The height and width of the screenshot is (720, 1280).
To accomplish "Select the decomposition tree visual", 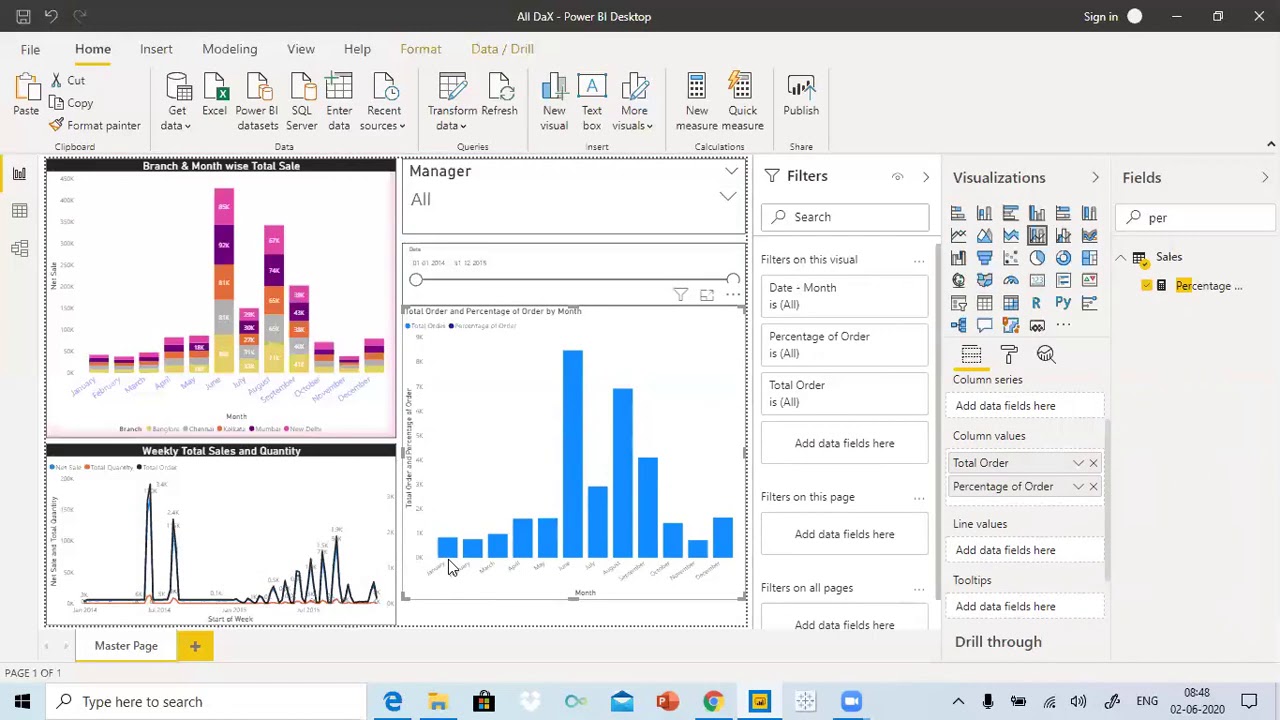I will 958,325.
